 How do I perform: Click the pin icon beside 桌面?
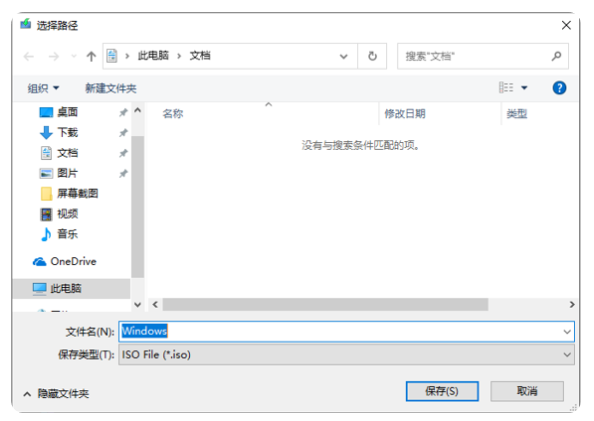[x=123, y=113]
